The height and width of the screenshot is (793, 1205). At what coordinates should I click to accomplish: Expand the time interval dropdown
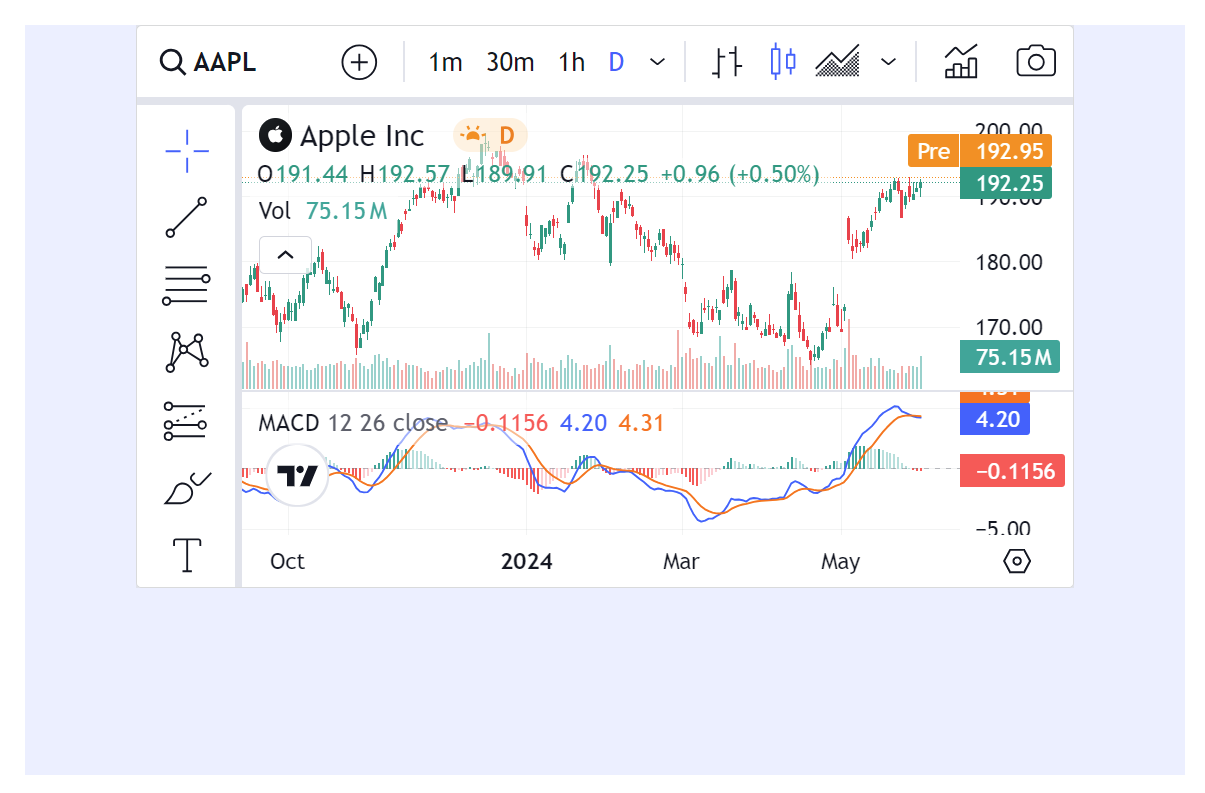coord(658,62)
